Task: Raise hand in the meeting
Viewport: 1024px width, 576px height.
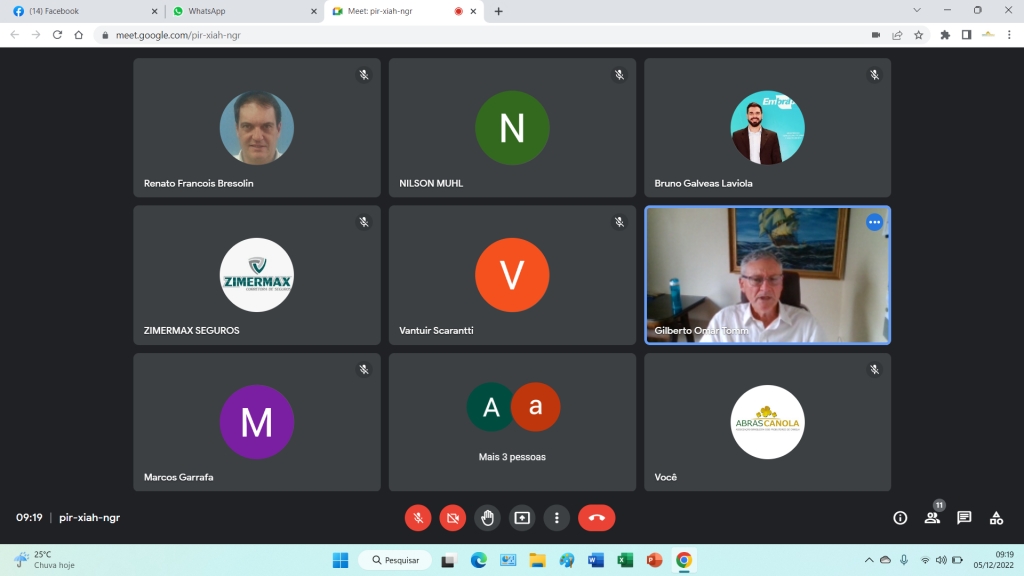Action: coord(487,518)
